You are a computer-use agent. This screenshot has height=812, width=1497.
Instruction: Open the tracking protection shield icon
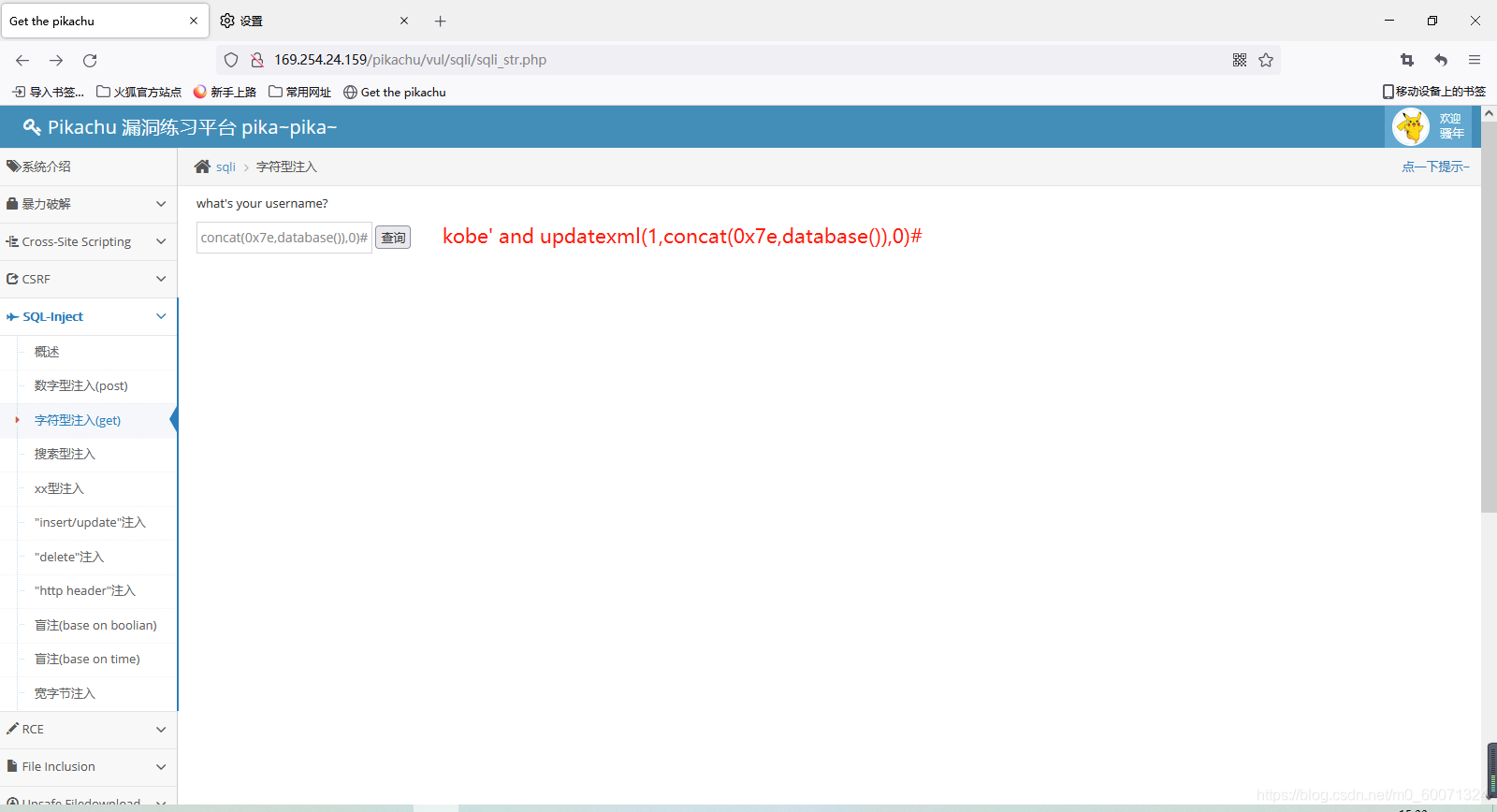231,60
